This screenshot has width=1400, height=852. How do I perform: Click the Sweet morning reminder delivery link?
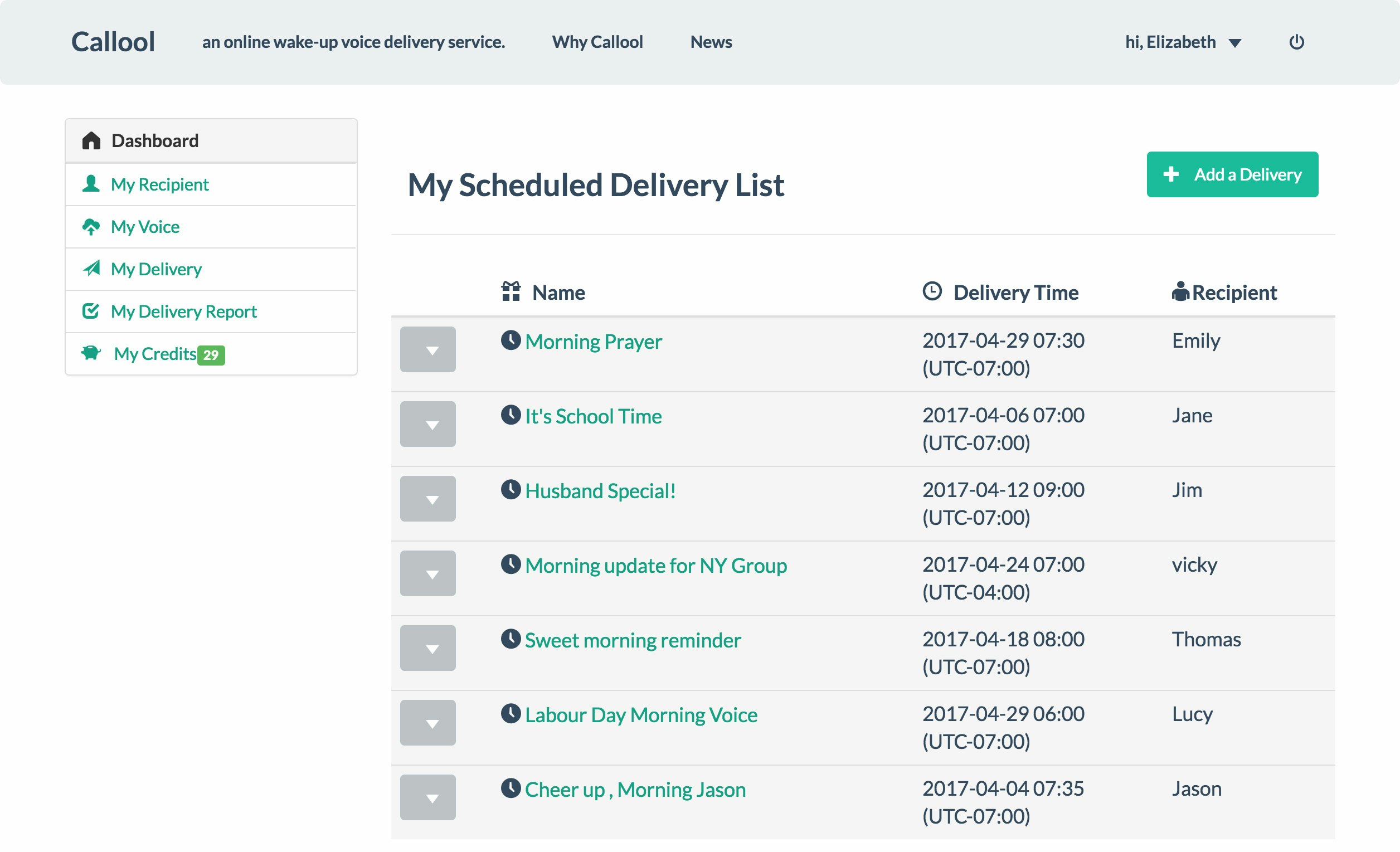coord(633,640)
